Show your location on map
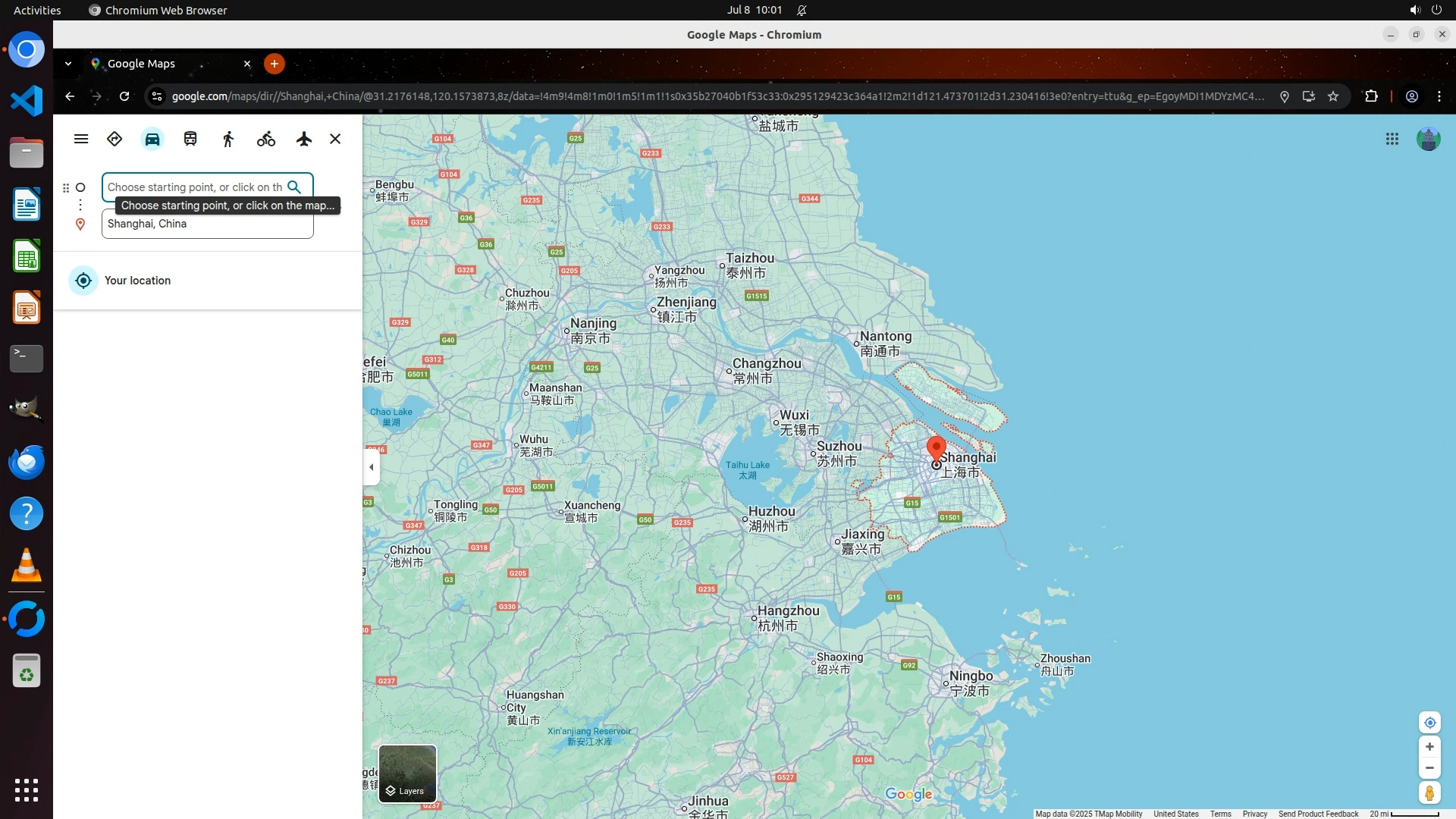The width and height of the screenshot is (1456, 819). 1429,723
